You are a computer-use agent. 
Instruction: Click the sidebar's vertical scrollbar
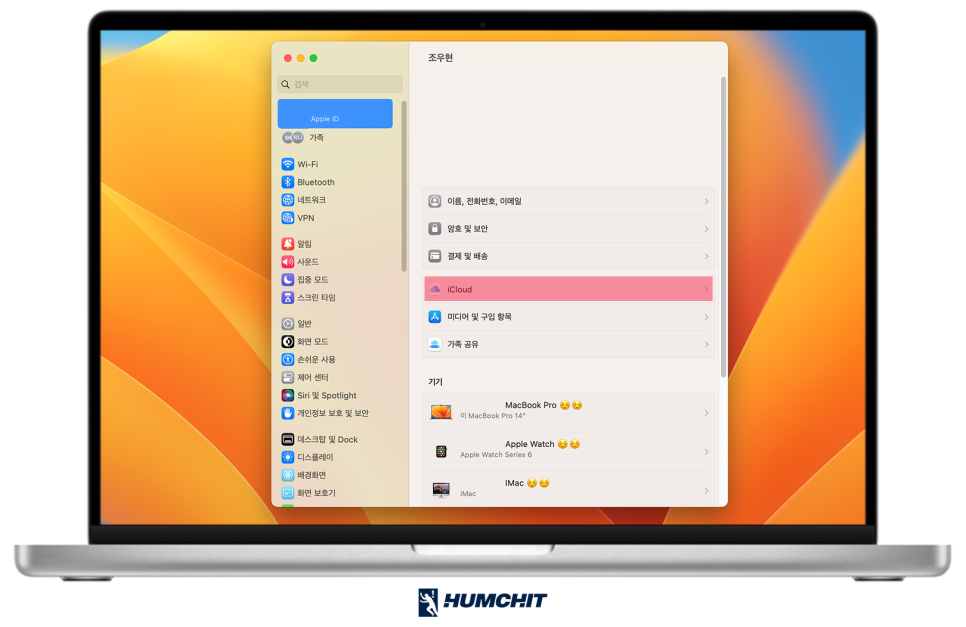pyautogui.click(x=404, y=186)
